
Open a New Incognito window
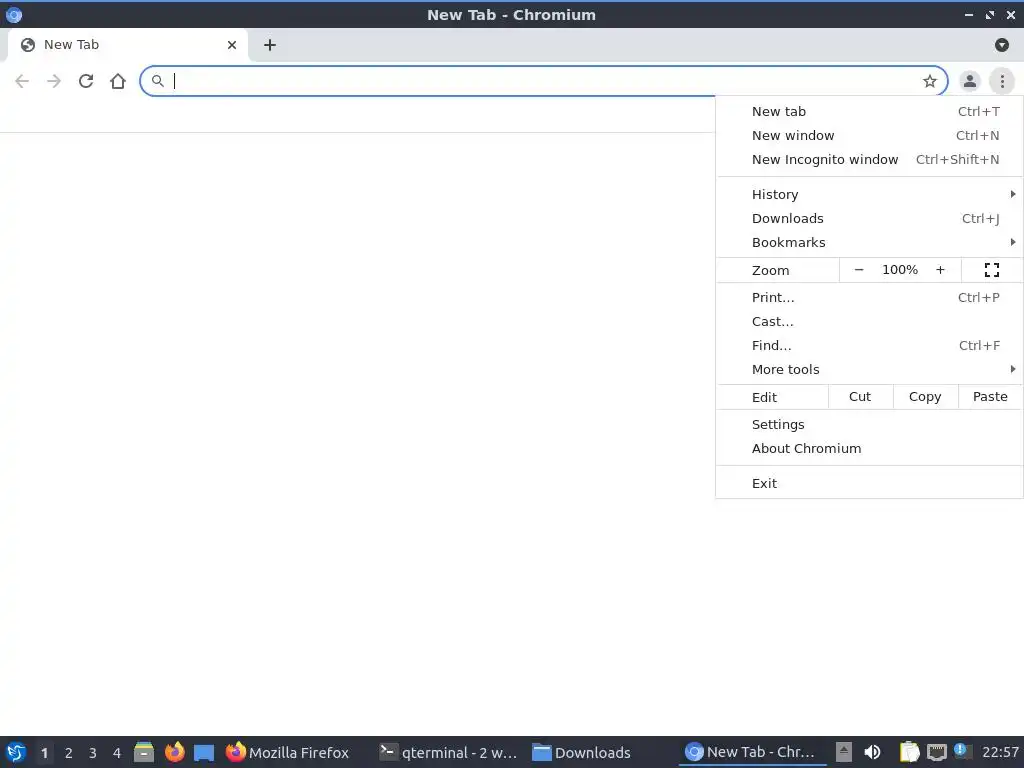(869, 160)
